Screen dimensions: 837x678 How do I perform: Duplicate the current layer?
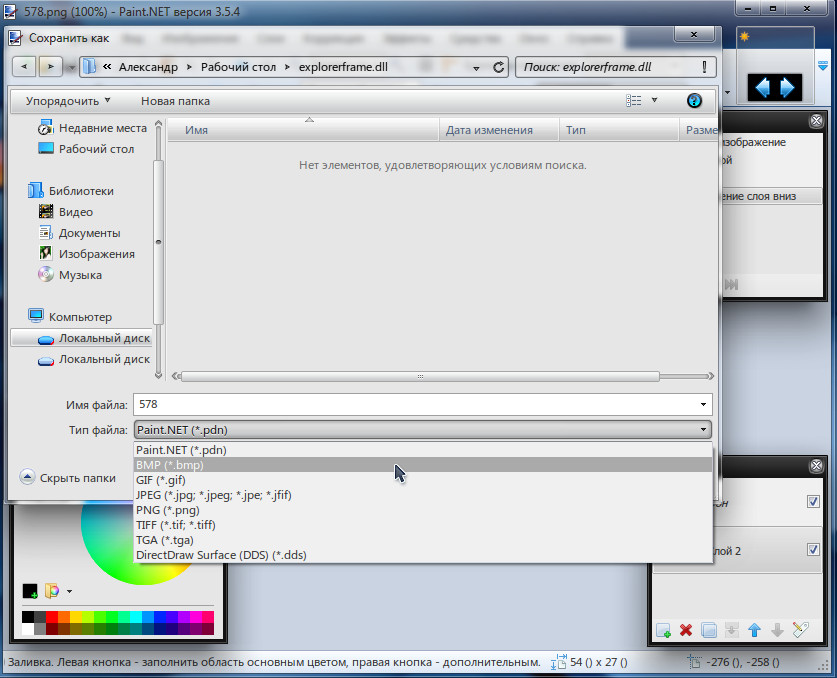point(709,630)
